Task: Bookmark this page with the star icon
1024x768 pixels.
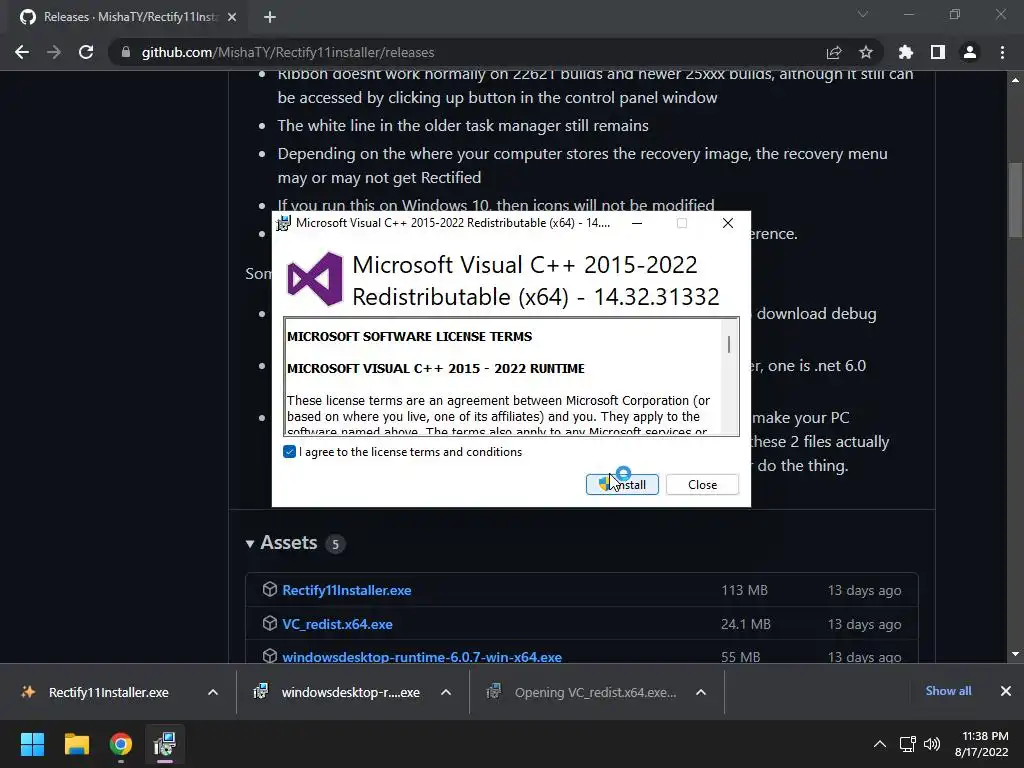Action: [866, 52]
